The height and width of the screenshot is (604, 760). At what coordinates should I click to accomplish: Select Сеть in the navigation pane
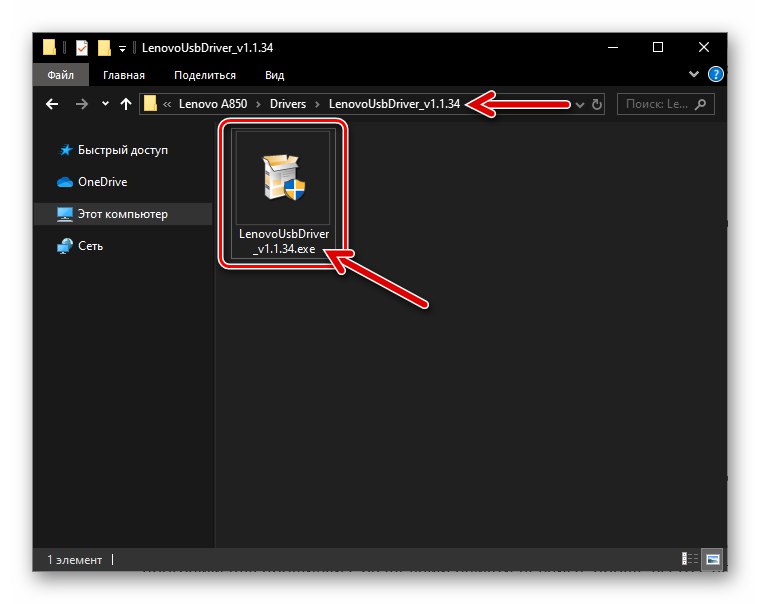[123, 246]
